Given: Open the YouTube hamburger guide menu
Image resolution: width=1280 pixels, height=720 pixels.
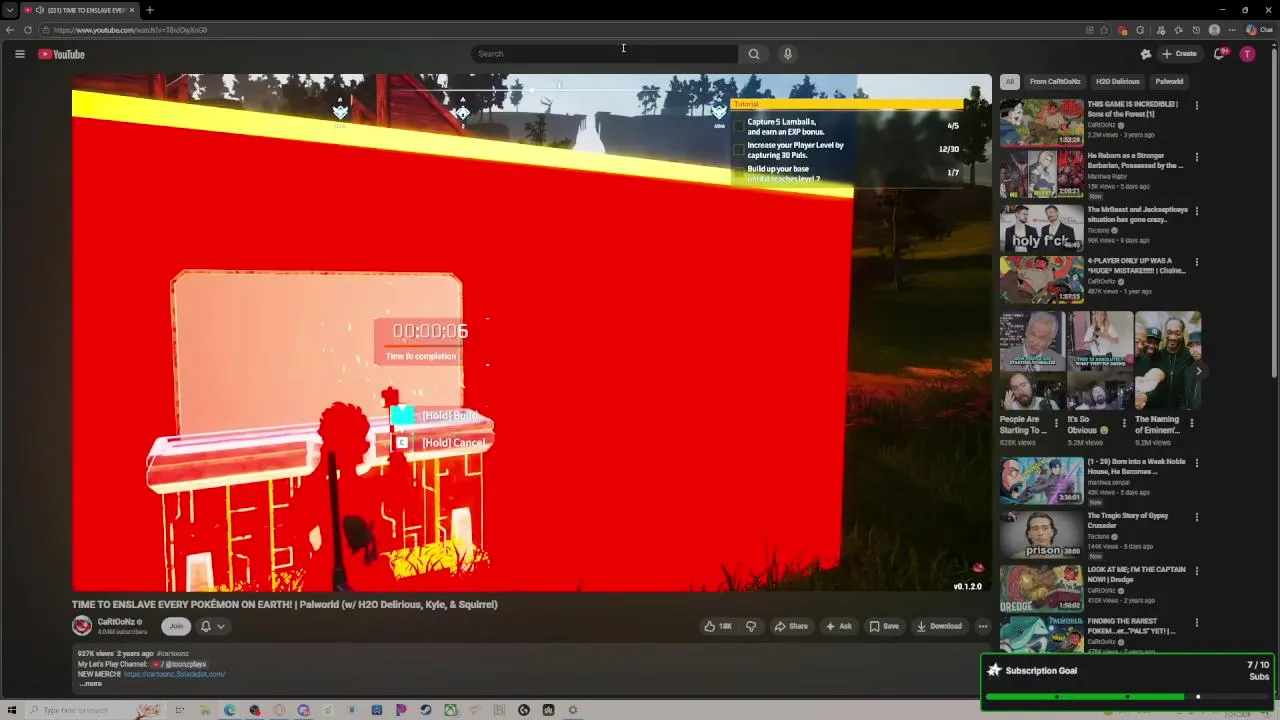Looking at the screenshot, I should pos(19,54).
